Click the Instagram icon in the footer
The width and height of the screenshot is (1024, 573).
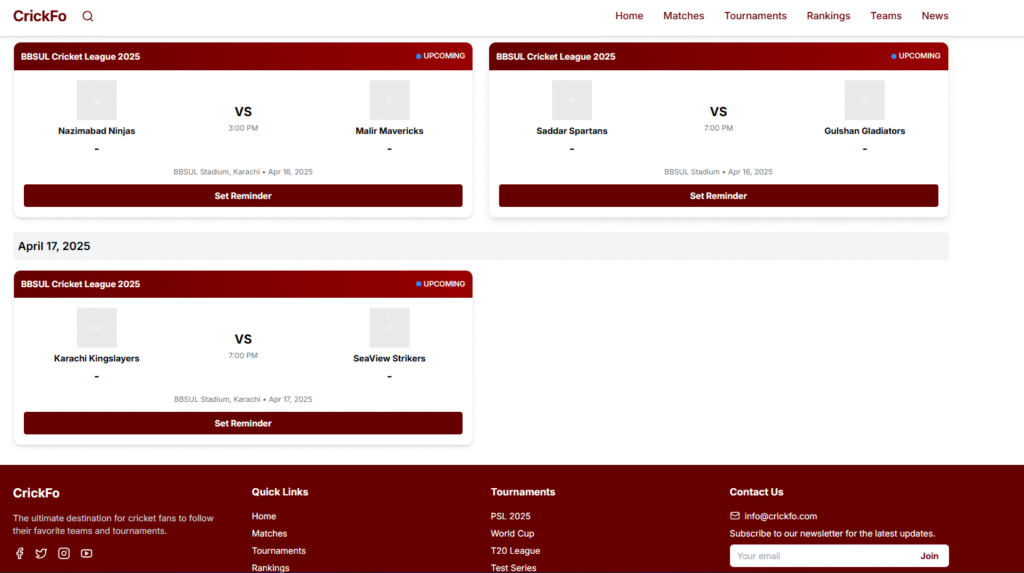tap(64, 553)
